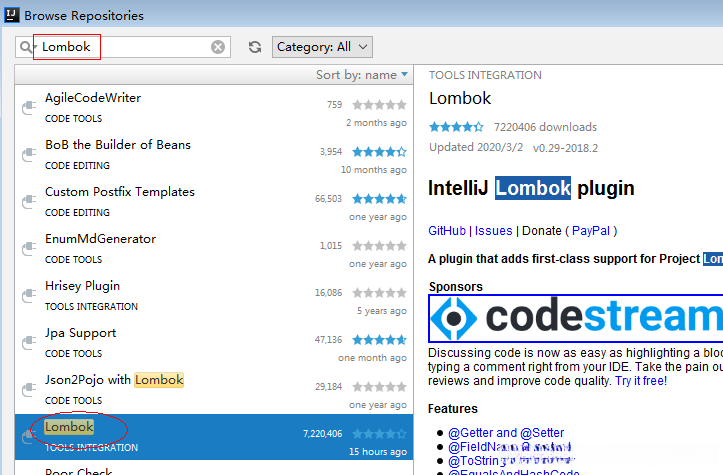Click the Hrisey Plugin icon
The image size is (723, 475).
tap(29, 296)
